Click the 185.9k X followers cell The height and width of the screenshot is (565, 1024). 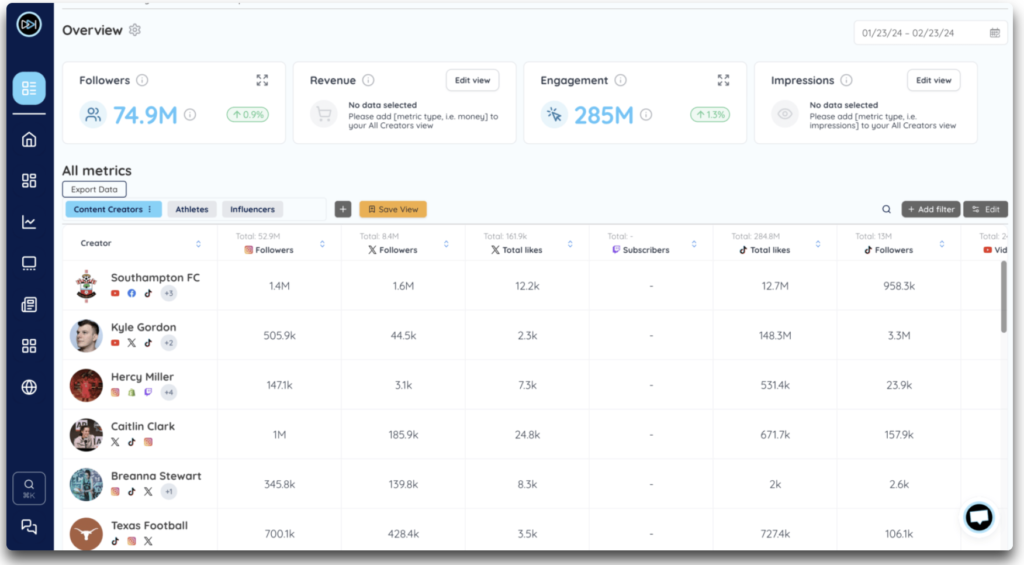pos(403,434)
